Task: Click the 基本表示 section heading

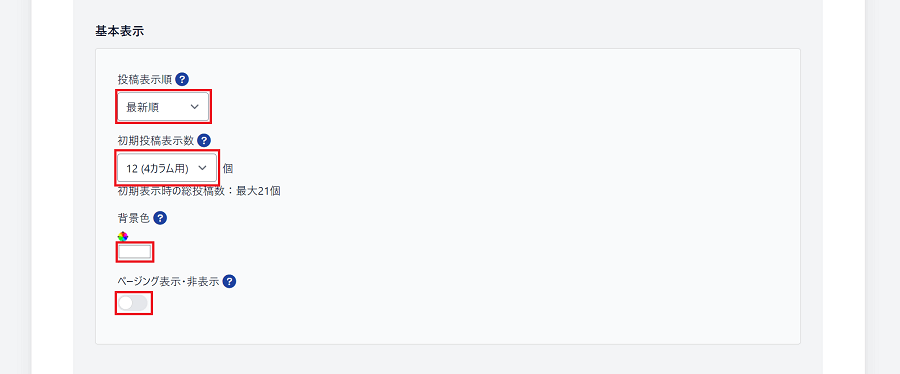Action: pyautogui.click(x=119, y=31)
